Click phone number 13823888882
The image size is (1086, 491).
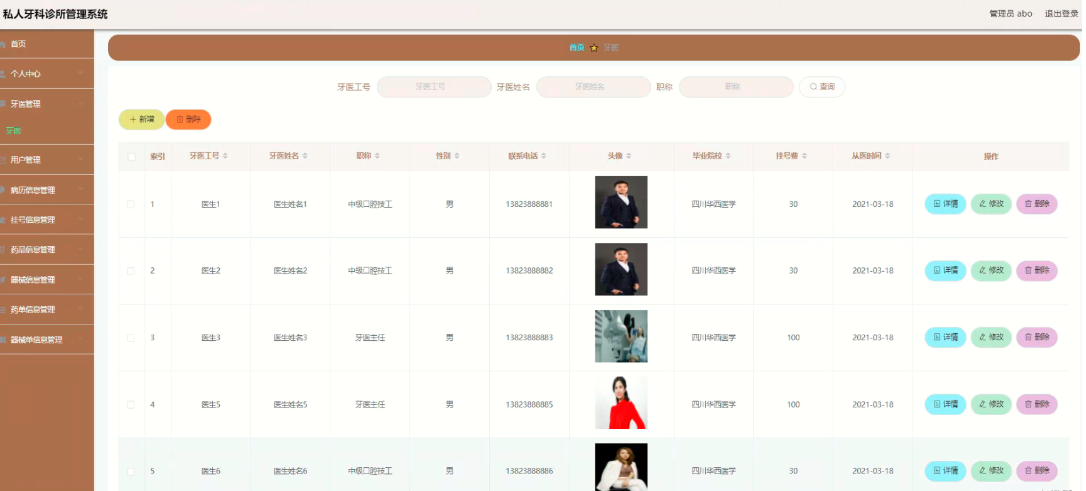click(530, 271)
